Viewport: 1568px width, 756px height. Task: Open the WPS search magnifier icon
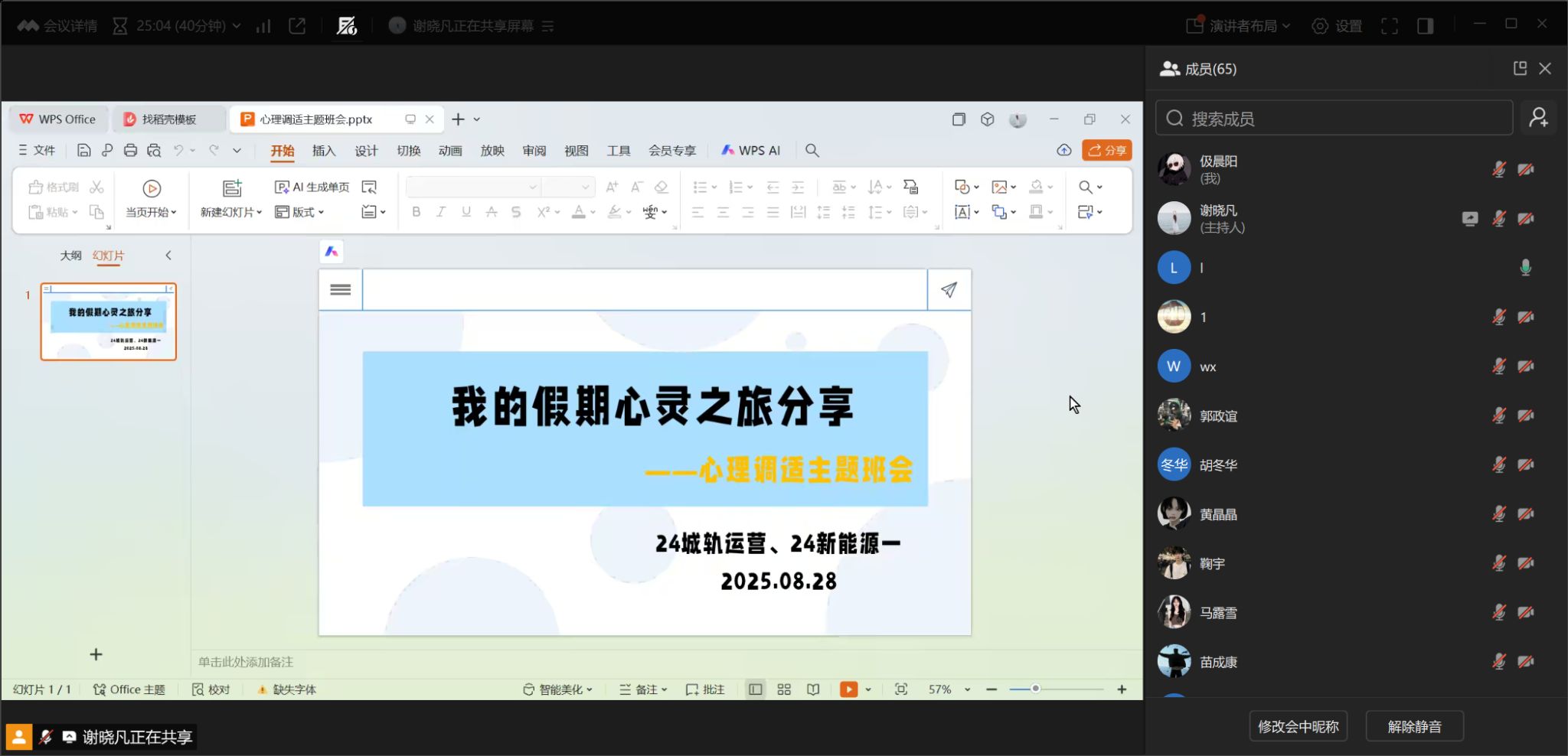pyautogui.click(x=812, y=151)
